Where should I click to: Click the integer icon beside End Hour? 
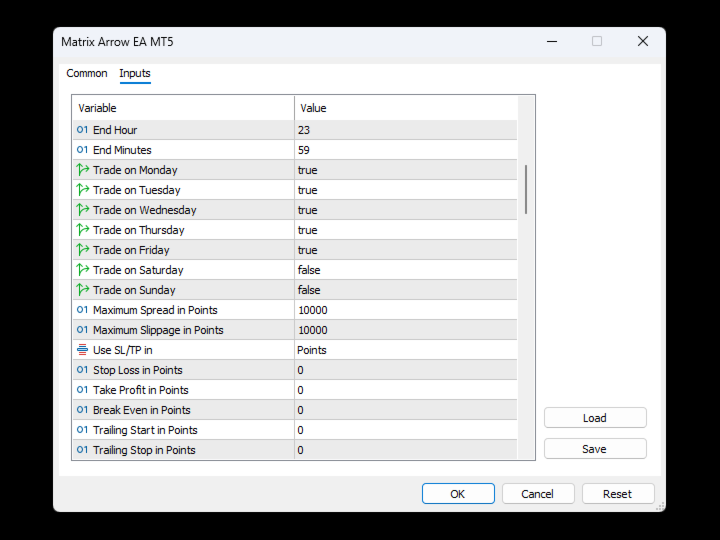pos(82,130)
